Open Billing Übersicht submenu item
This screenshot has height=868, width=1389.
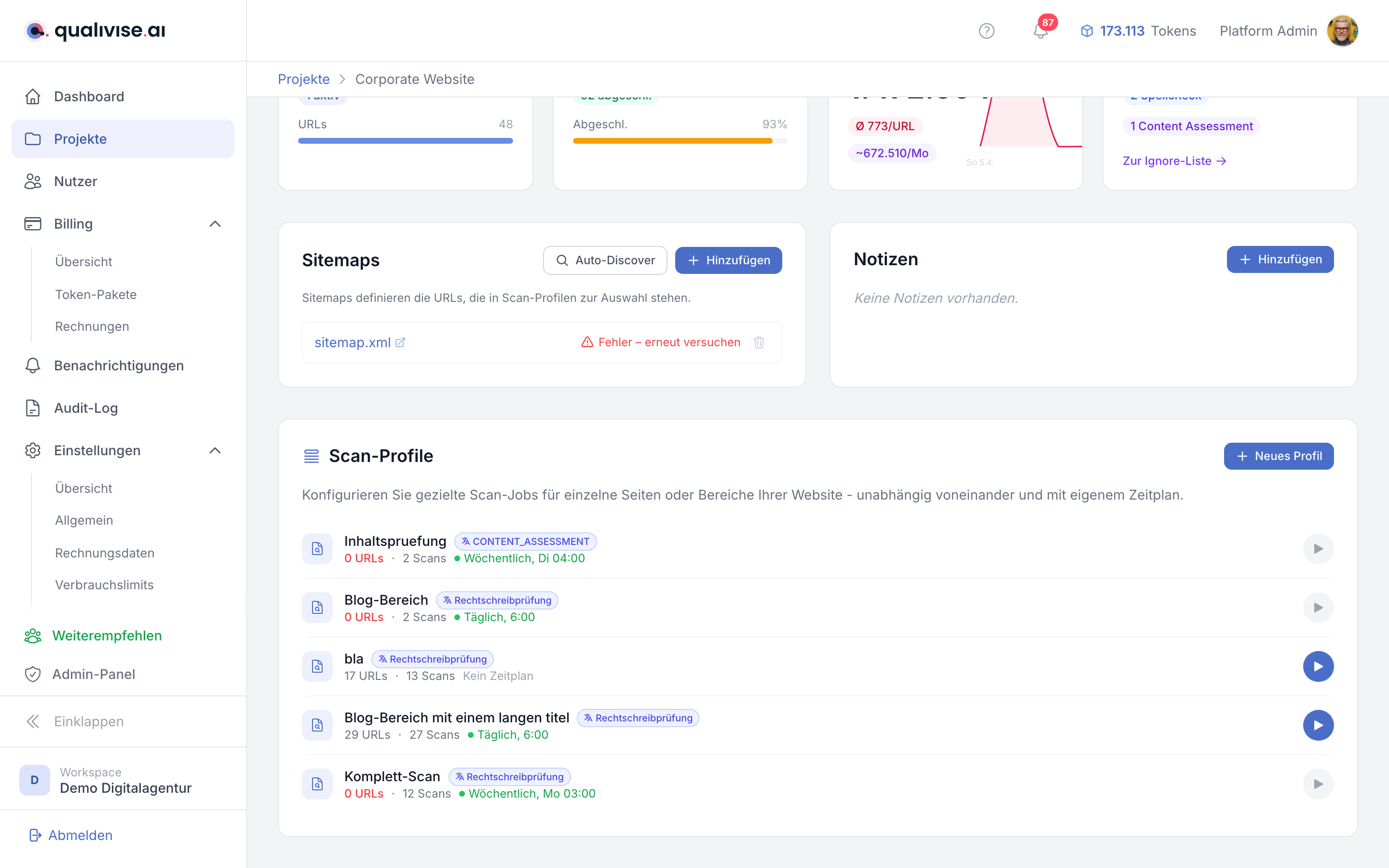(x=84, y=262)
